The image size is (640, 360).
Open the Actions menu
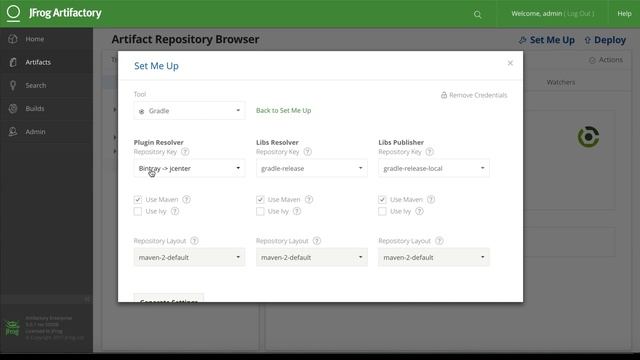click(x=606, y=60)
